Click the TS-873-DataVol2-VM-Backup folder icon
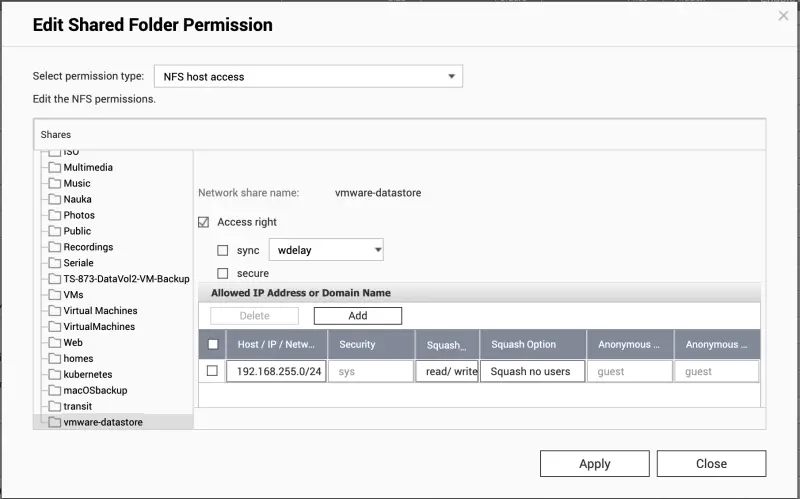This screenshot has width=800, height=499. click(55, 279)
